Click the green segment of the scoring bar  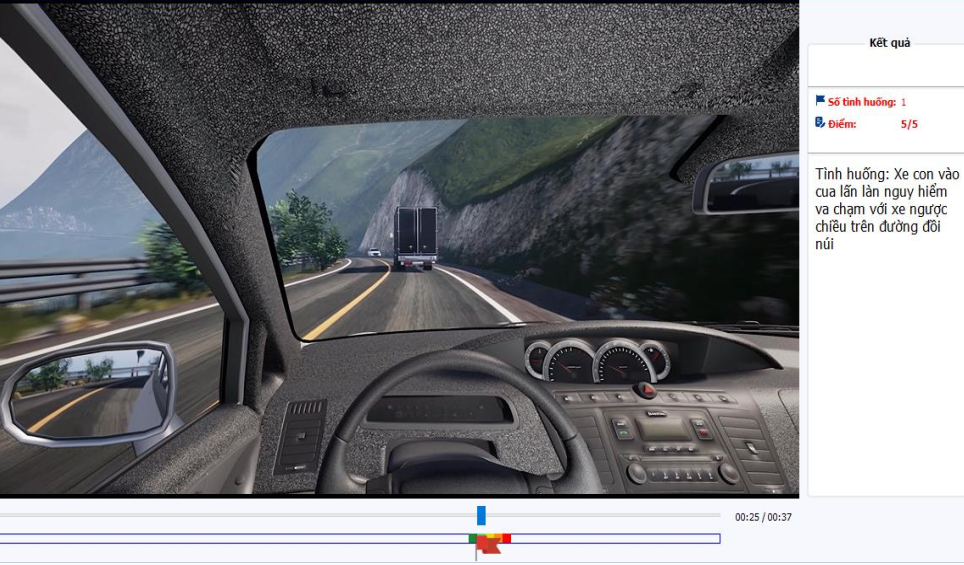point(472,538)
